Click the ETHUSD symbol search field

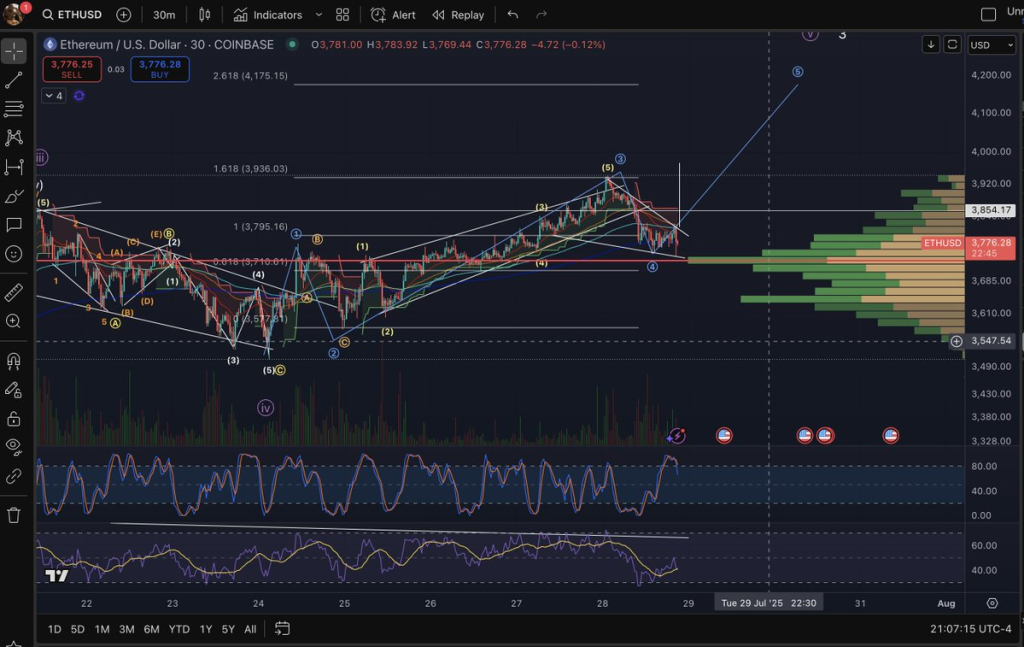(76, 15)
